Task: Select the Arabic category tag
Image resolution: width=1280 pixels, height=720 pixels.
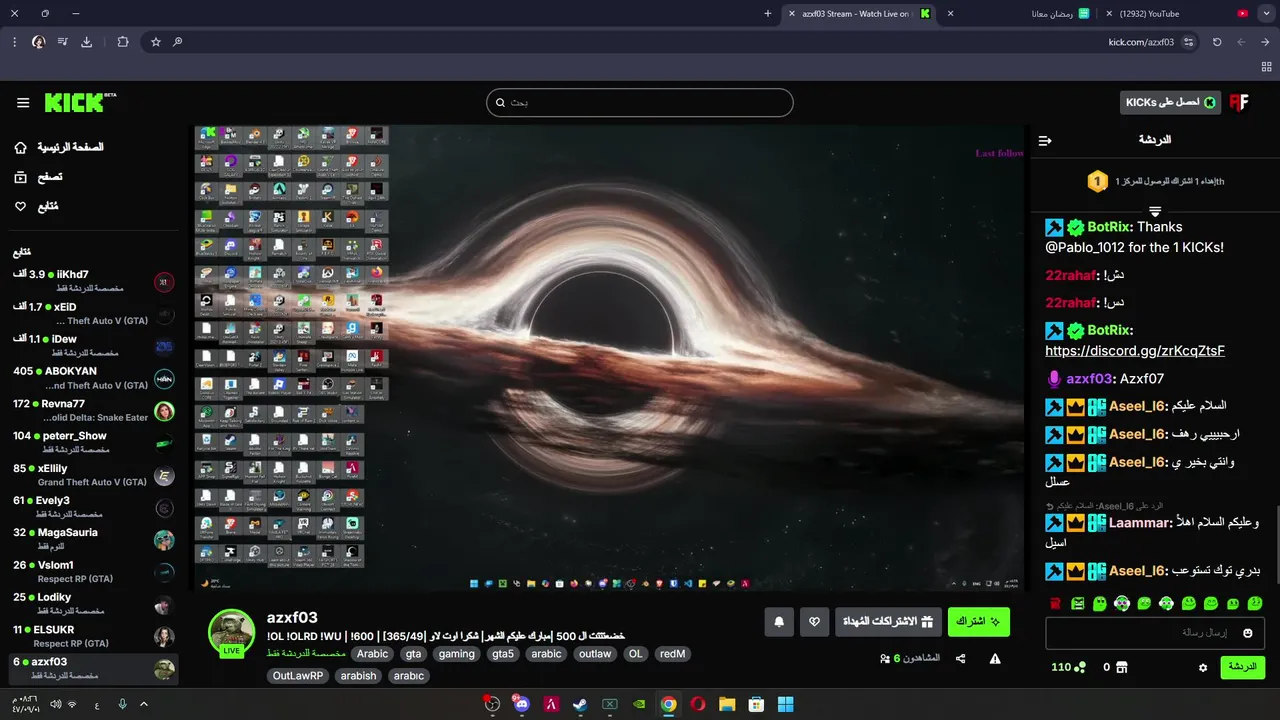Action: [x=372, y=654]
